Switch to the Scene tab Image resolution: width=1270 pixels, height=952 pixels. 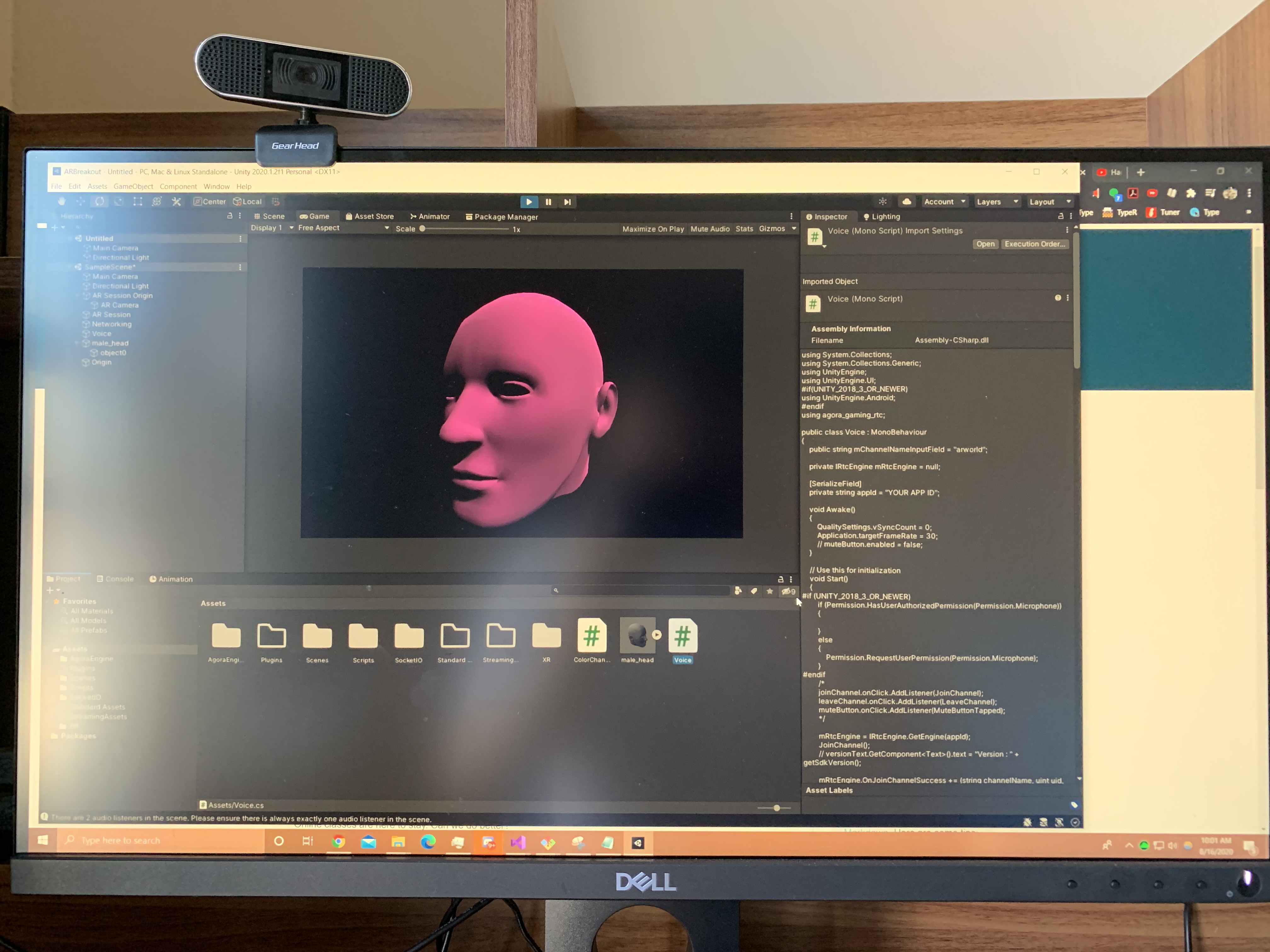point(269,216)
